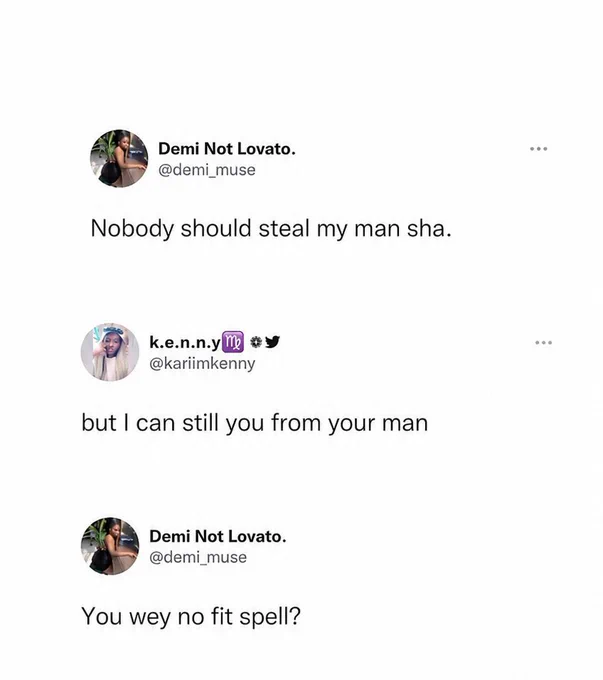Click the word "steal" in Demi's first tweet
The image size is (603, 680).
pyautogui.click(x=284, y=228)
